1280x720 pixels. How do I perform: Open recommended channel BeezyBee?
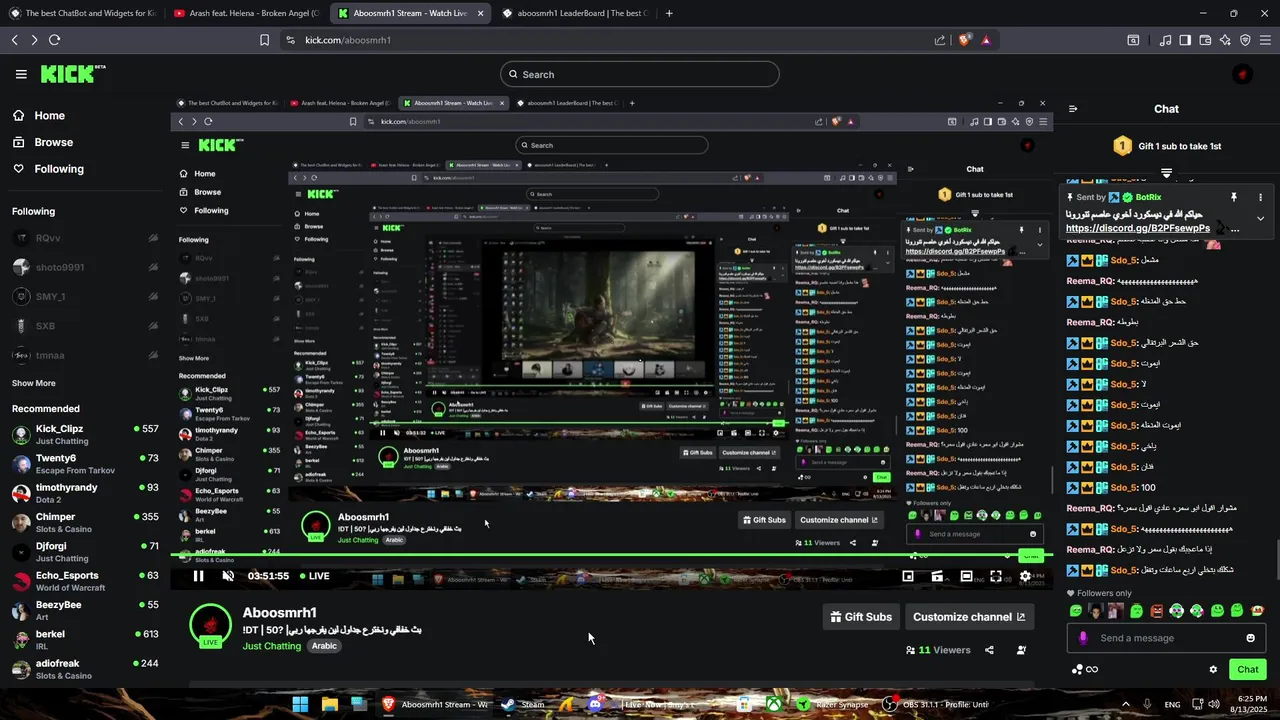click(x=84, y=610)
